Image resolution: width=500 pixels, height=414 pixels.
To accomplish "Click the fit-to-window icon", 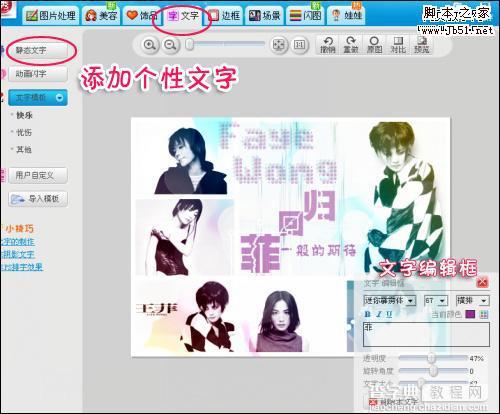I will 278,45.
